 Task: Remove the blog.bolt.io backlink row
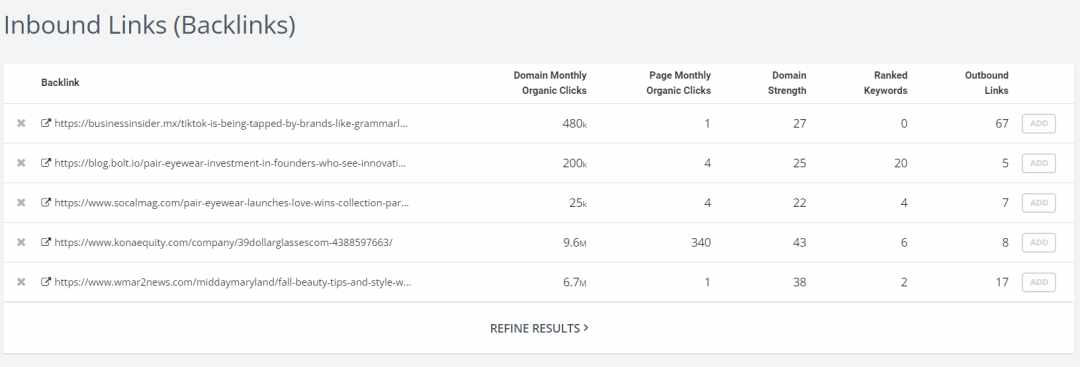coord(21,163)
